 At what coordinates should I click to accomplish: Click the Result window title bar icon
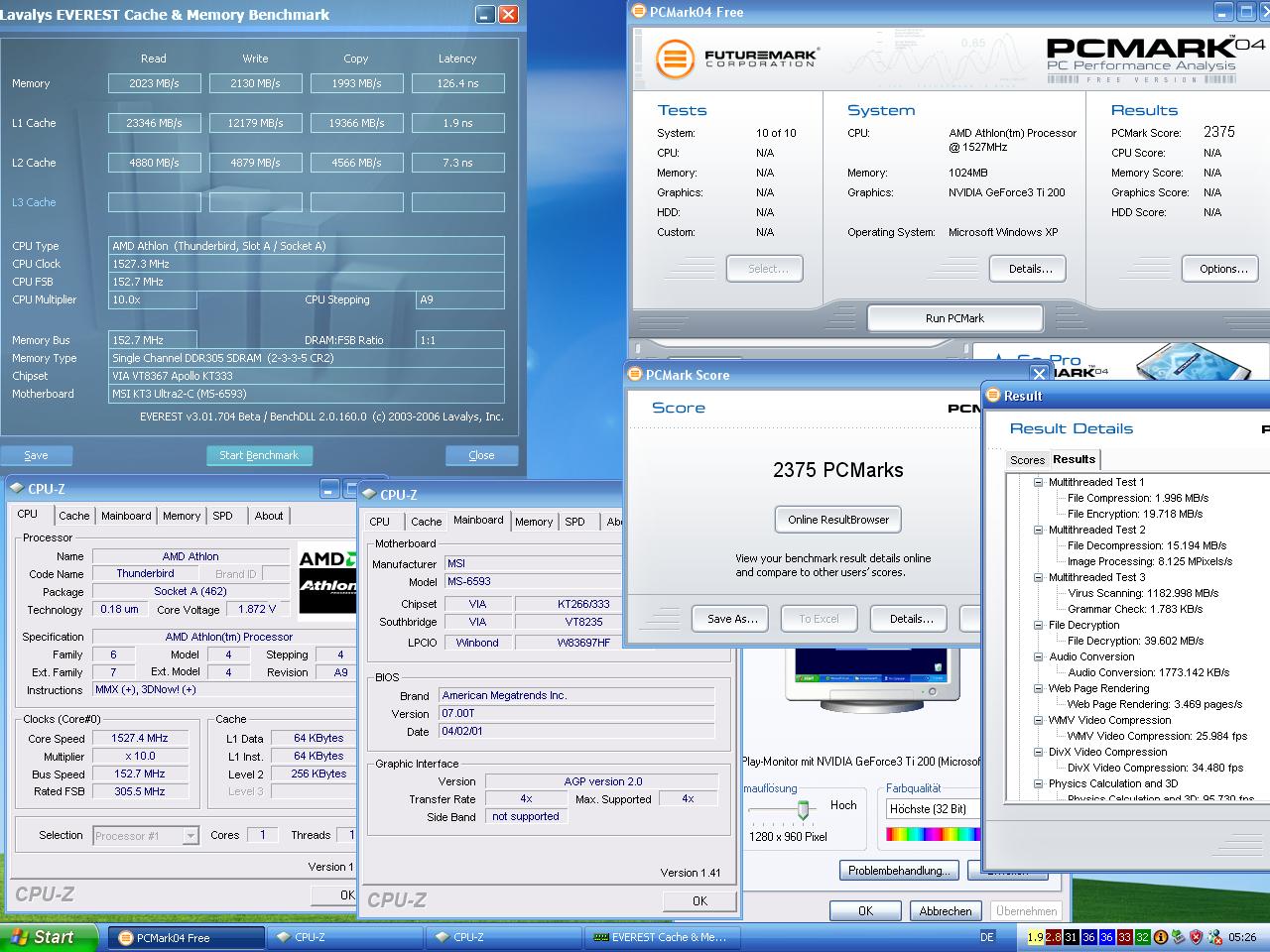tap(993, 396)
